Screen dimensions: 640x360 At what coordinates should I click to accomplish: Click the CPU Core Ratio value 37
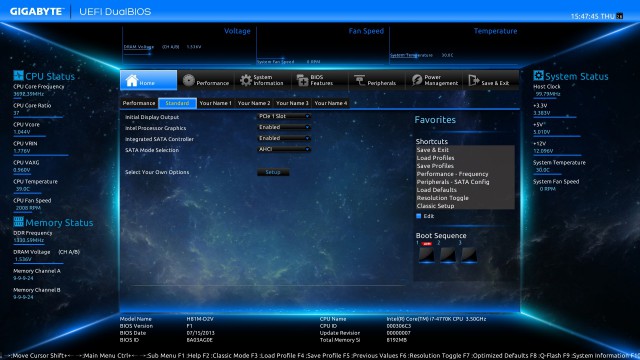click(x=16, y=113)
